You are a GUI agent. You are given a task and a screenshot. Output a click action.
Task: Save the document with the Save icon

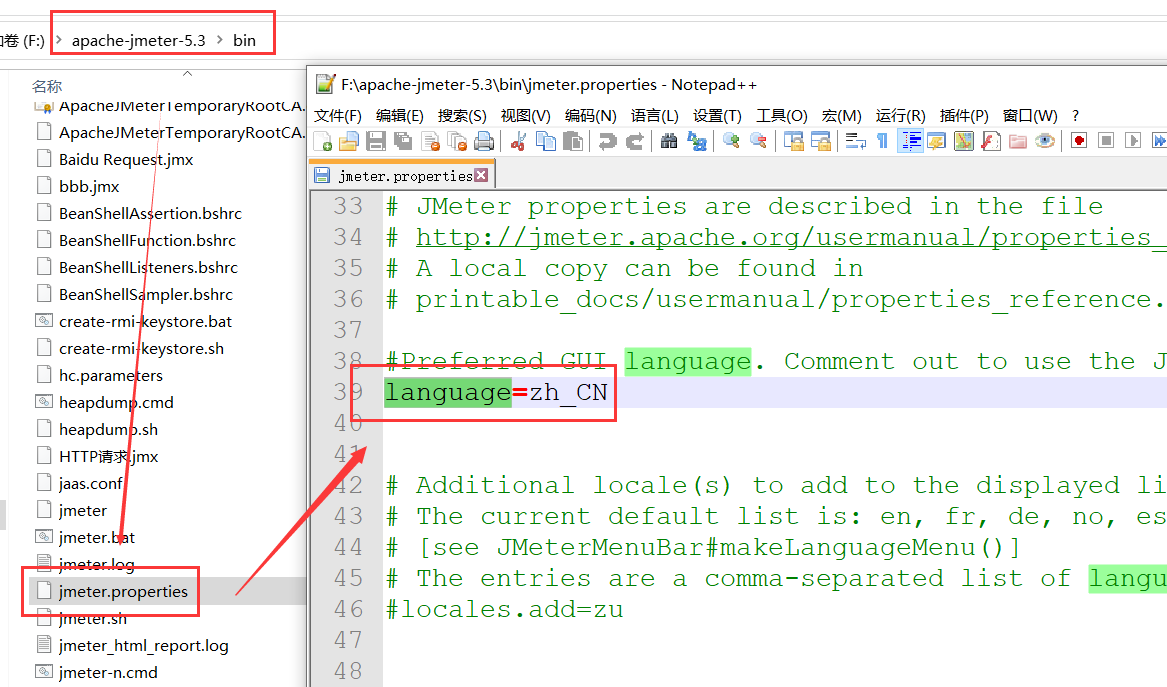point(376,141)
